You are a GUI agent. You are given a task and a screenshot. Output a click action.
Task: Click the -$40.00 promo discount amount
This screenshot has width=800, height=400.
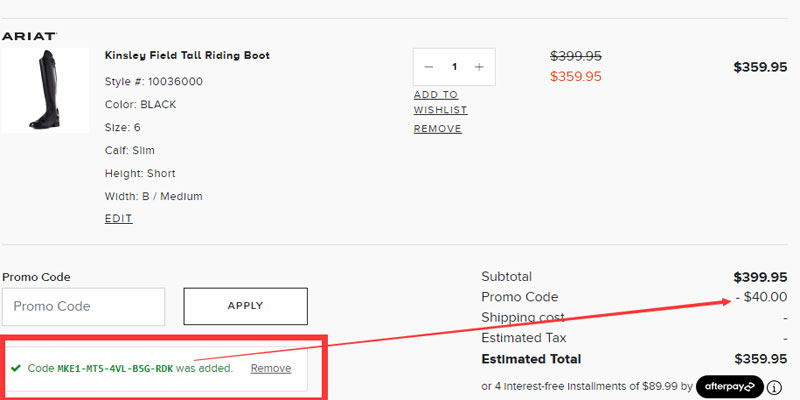tap(760, 297)
